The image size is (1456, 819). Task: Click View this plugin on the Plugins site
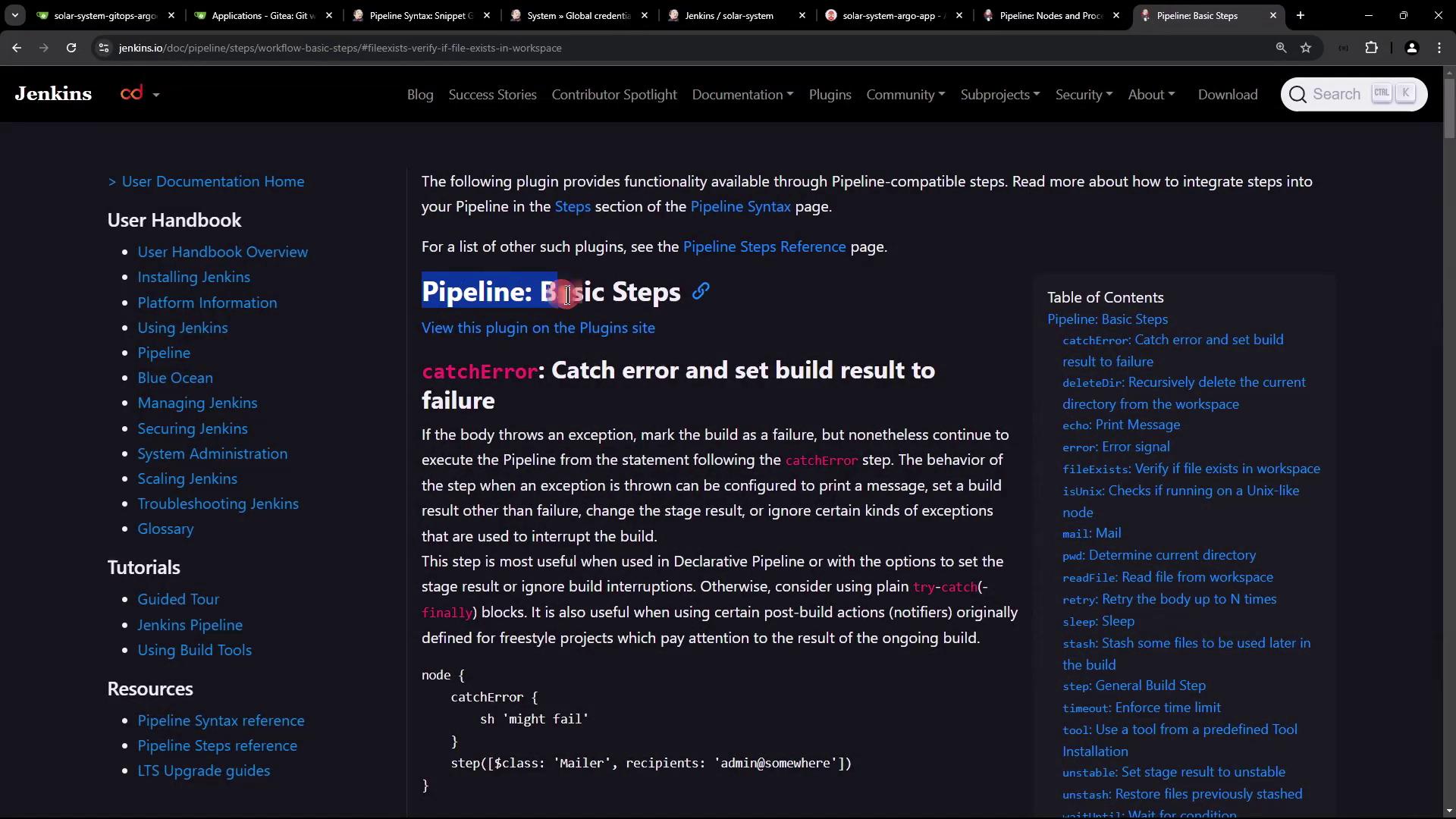tap(538, 328)
